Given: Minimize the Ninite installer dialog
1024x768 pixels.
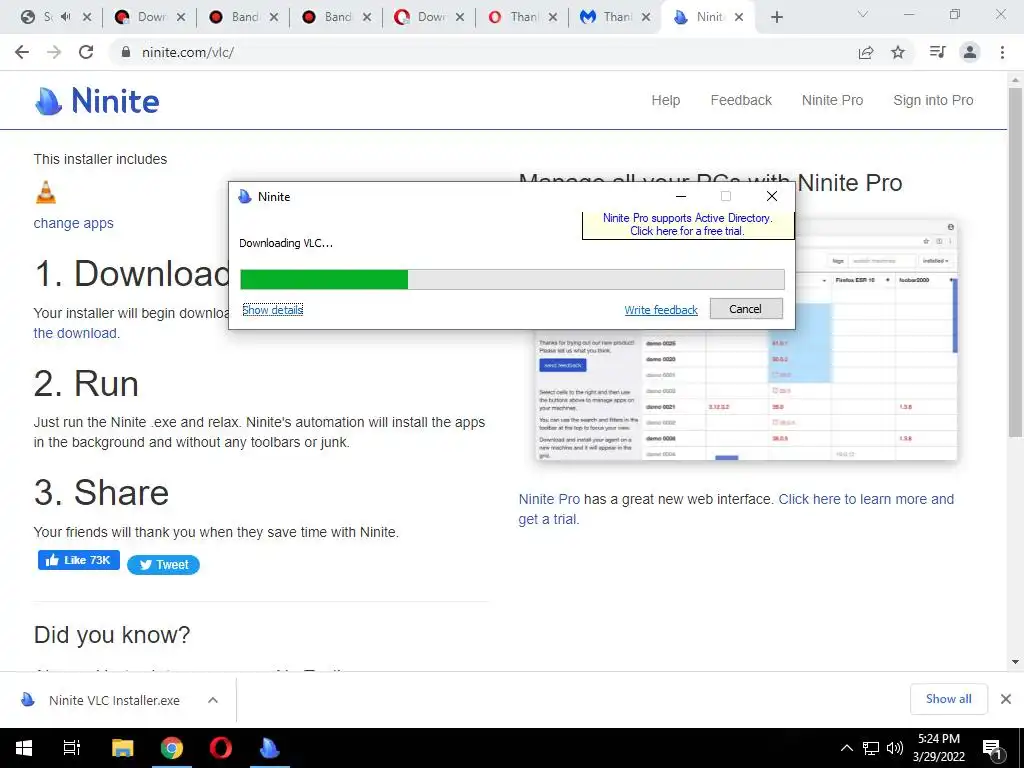Looking at the screenshot, I should click(680, 197).
